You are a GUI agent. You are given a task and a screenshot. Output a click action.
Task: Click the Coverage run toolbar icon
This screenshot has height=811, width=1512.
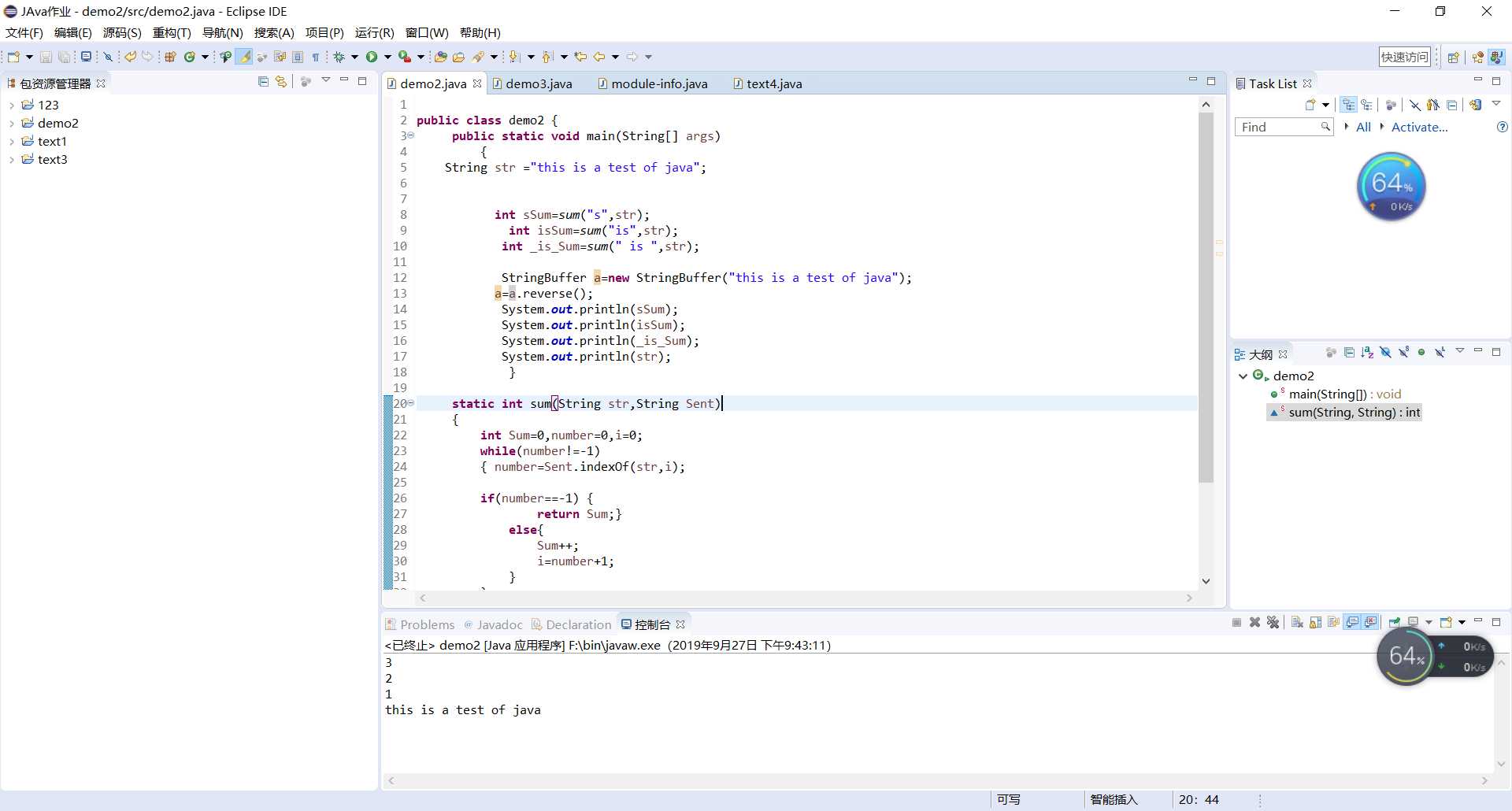pos(405,57)
